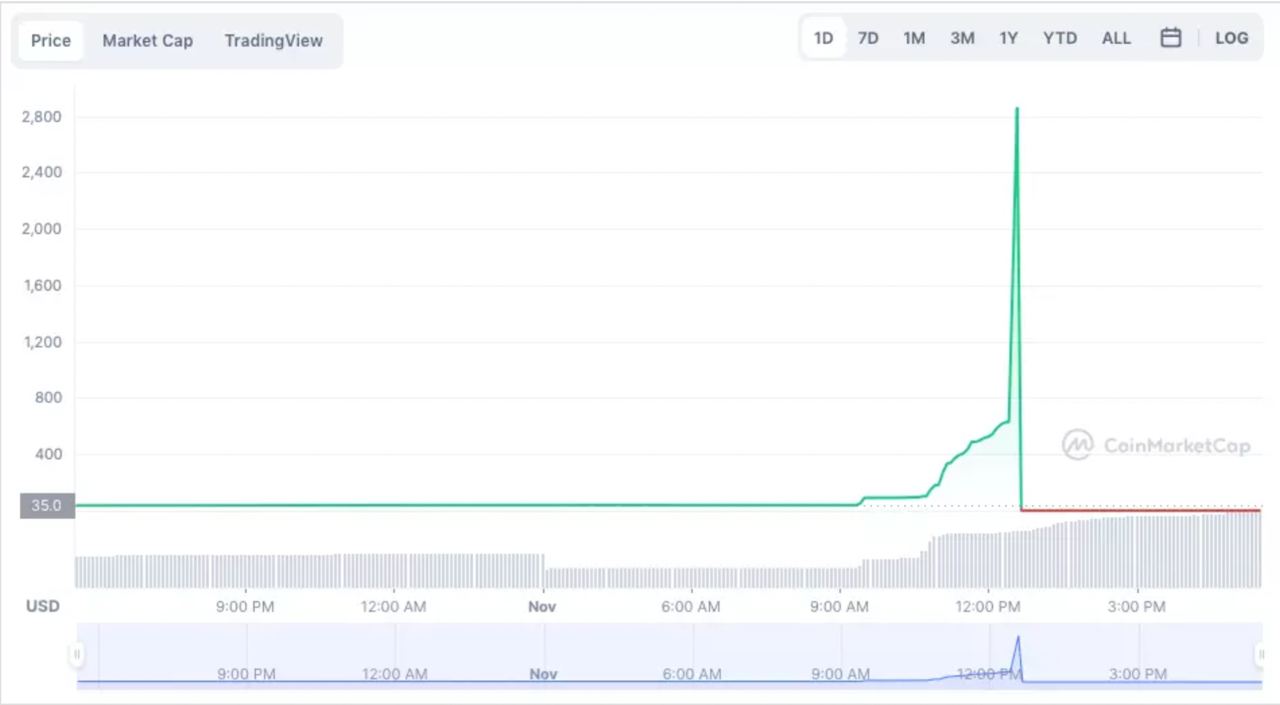Toggle the LOG scale option

click(x=1231, y=38)
